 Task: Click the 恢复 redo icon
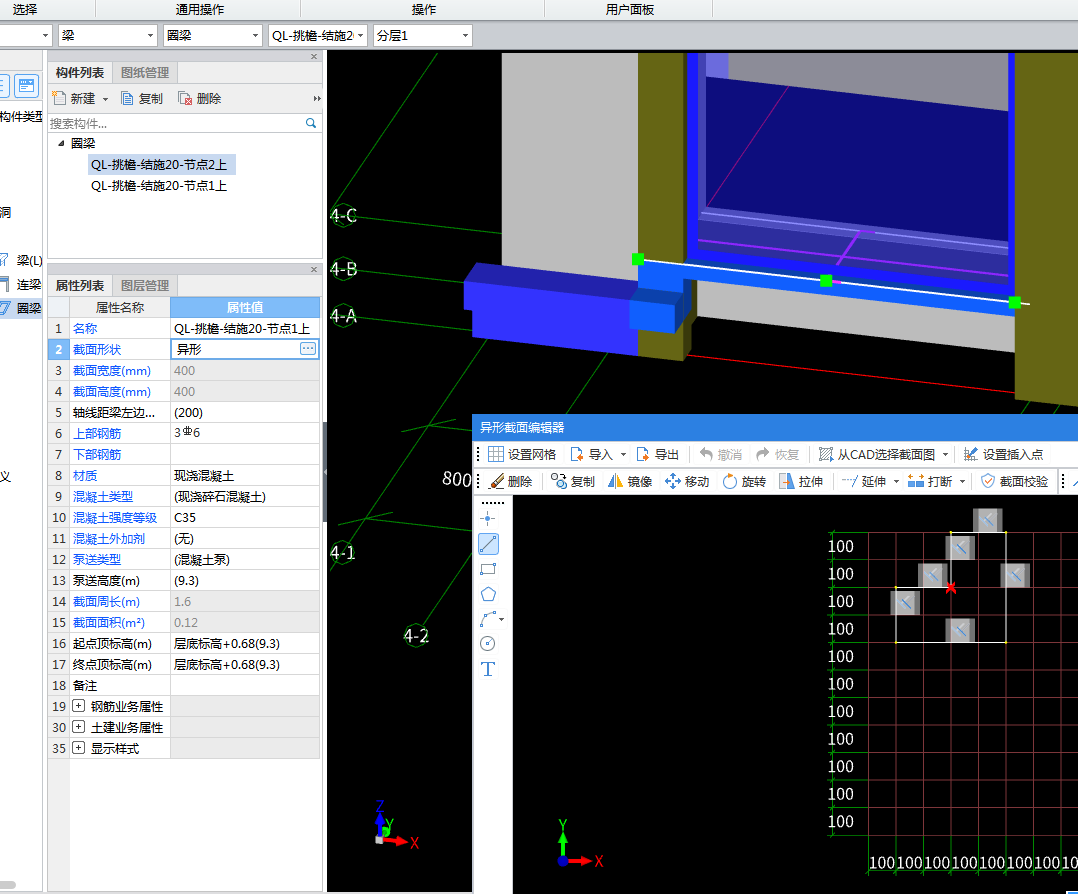(x=762, y=455)
